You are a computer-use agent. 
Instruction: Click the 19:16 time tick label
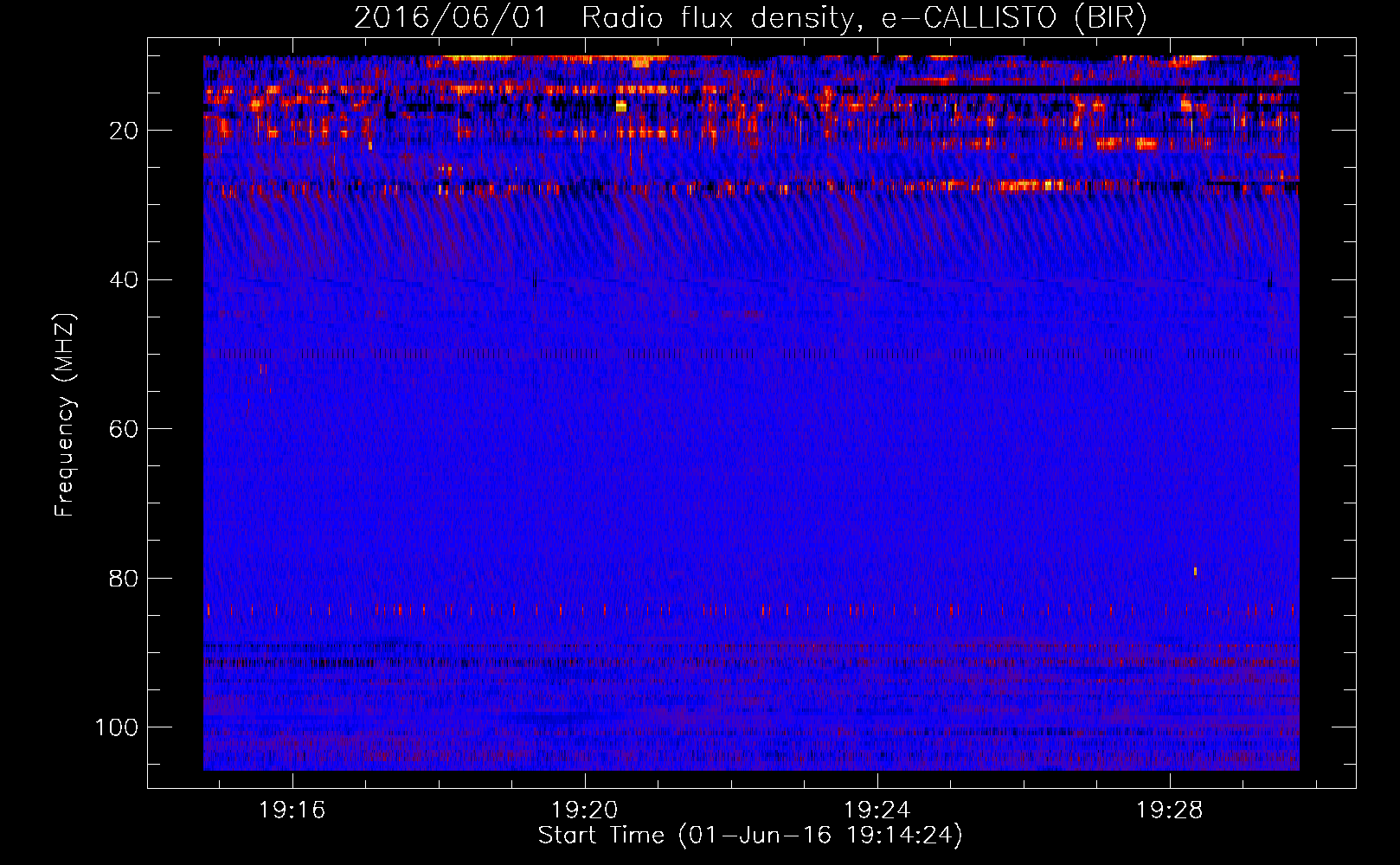pos(292,811)
